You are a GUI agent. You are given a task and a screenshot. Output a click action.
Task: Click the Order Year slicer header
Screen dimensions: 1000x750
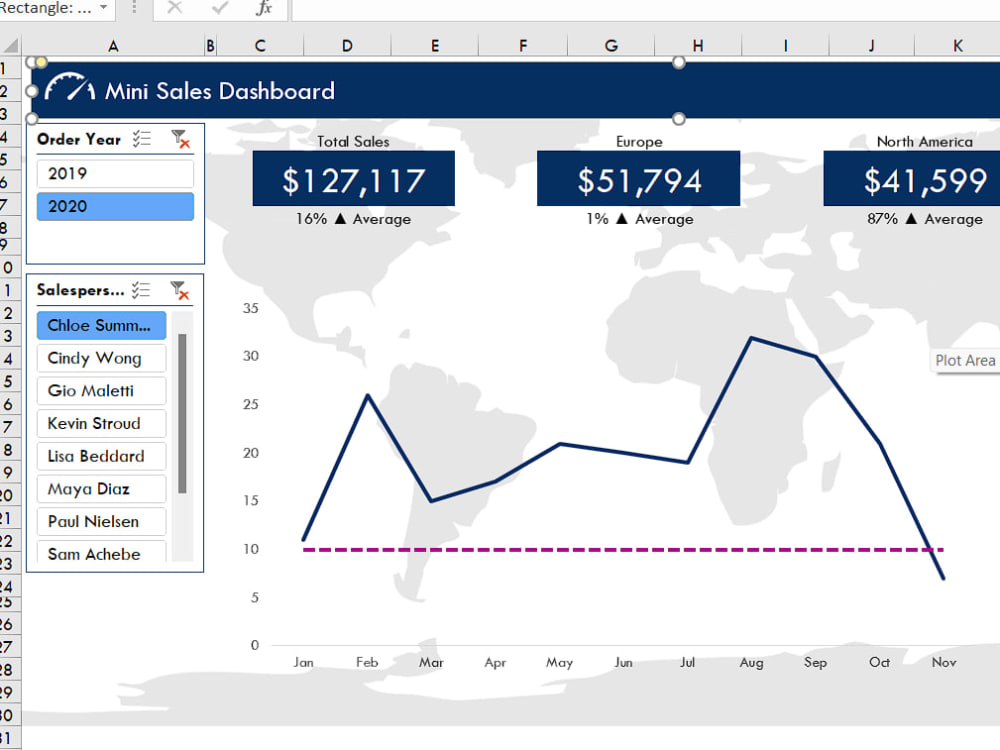tap(79, 139)
